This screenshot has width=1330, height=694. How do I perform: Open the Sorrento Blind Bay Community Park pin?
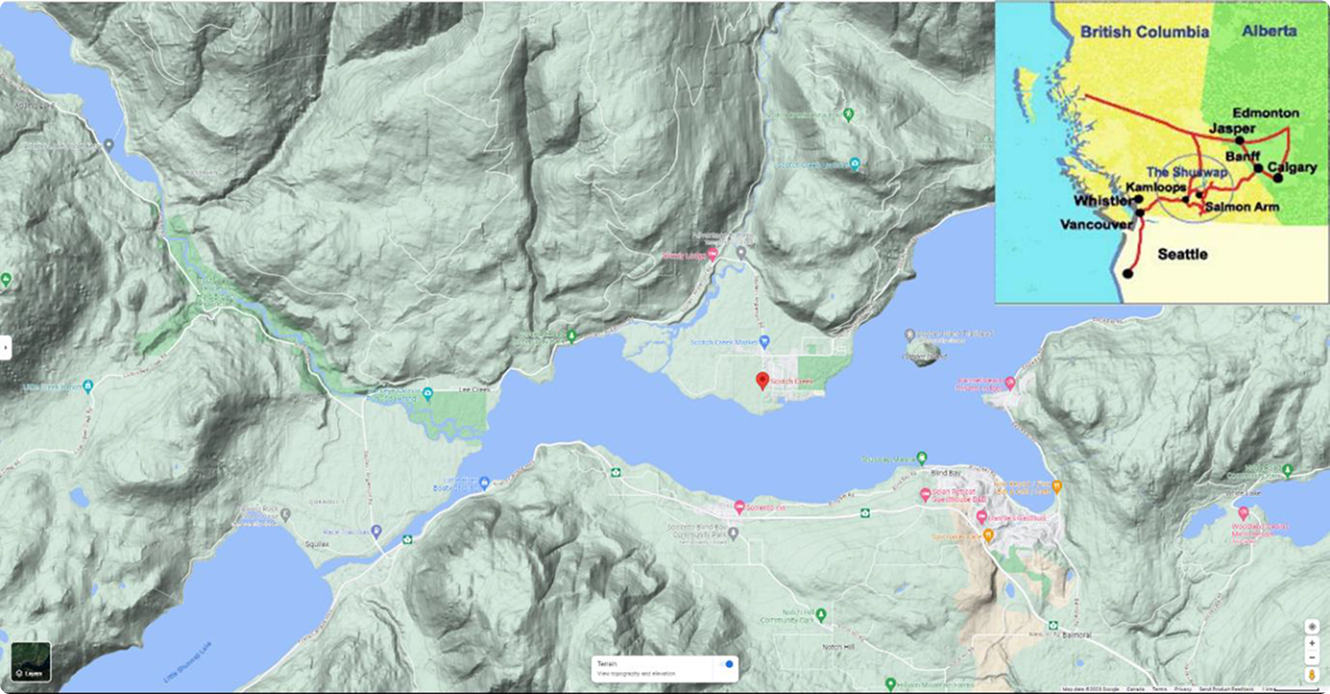click(x=733, y=534)
